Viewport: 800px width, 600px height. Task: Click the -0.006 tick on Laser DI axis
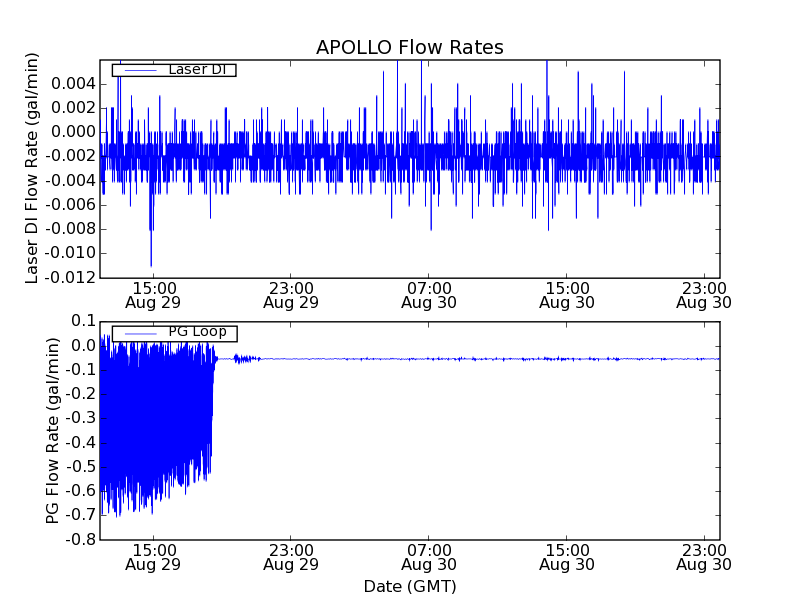click(x=70, y=205)
